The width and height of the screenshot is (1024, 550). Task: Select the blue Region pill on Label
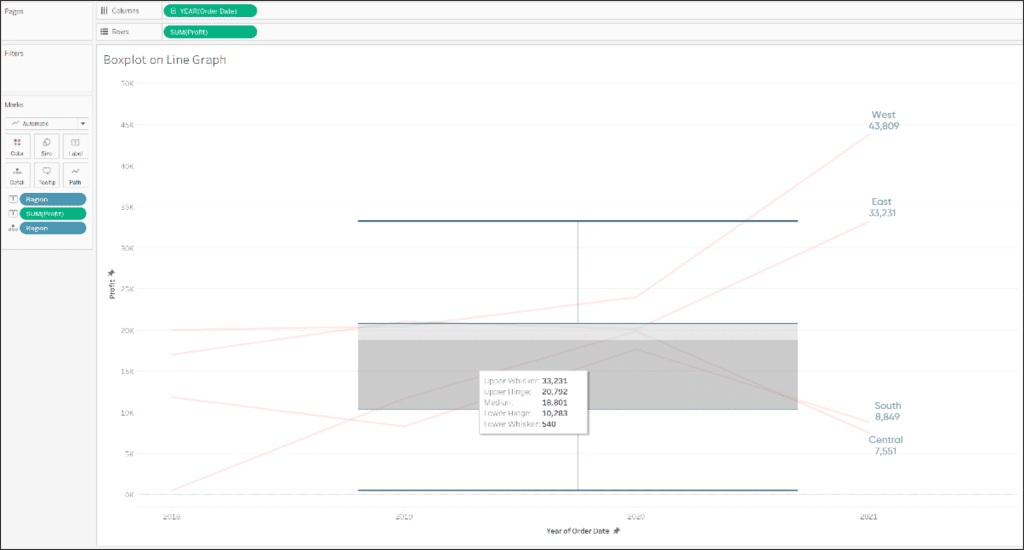(53, 199)
